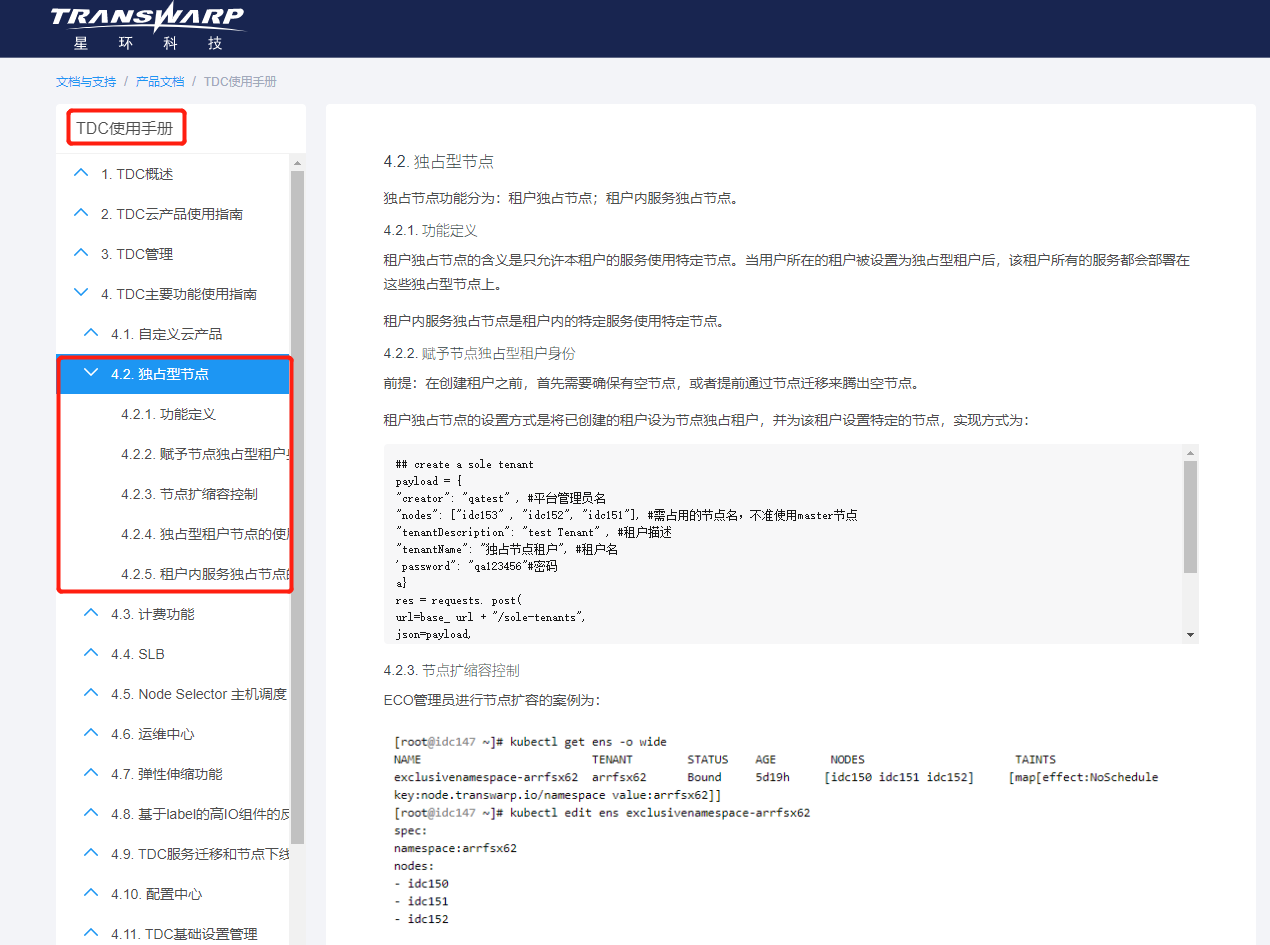
Task: Go to 4.2.3. 节点扩缩容控制 in sidebar
Action: pos(189,494)
